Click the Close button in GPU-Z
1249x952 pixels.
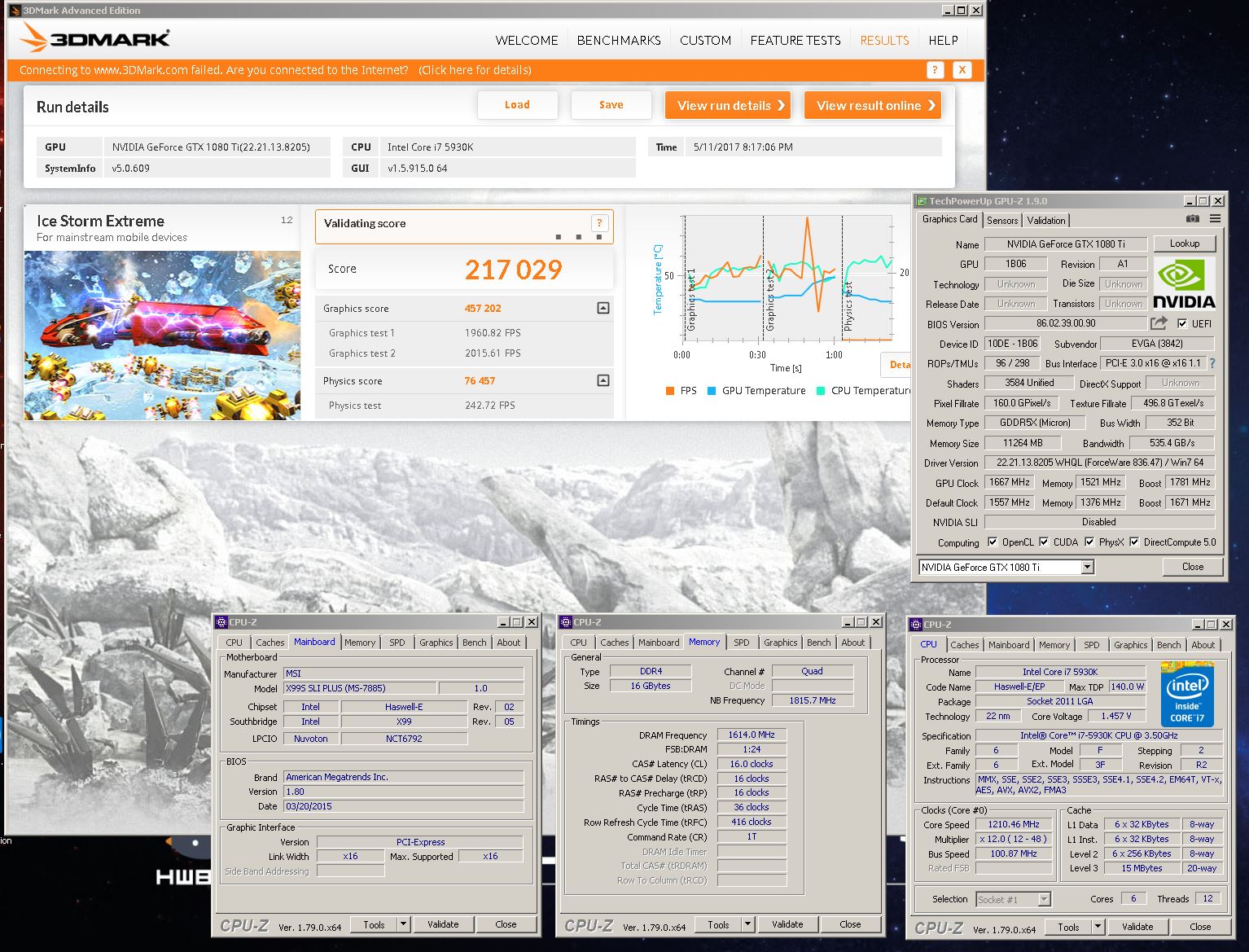1193,567
